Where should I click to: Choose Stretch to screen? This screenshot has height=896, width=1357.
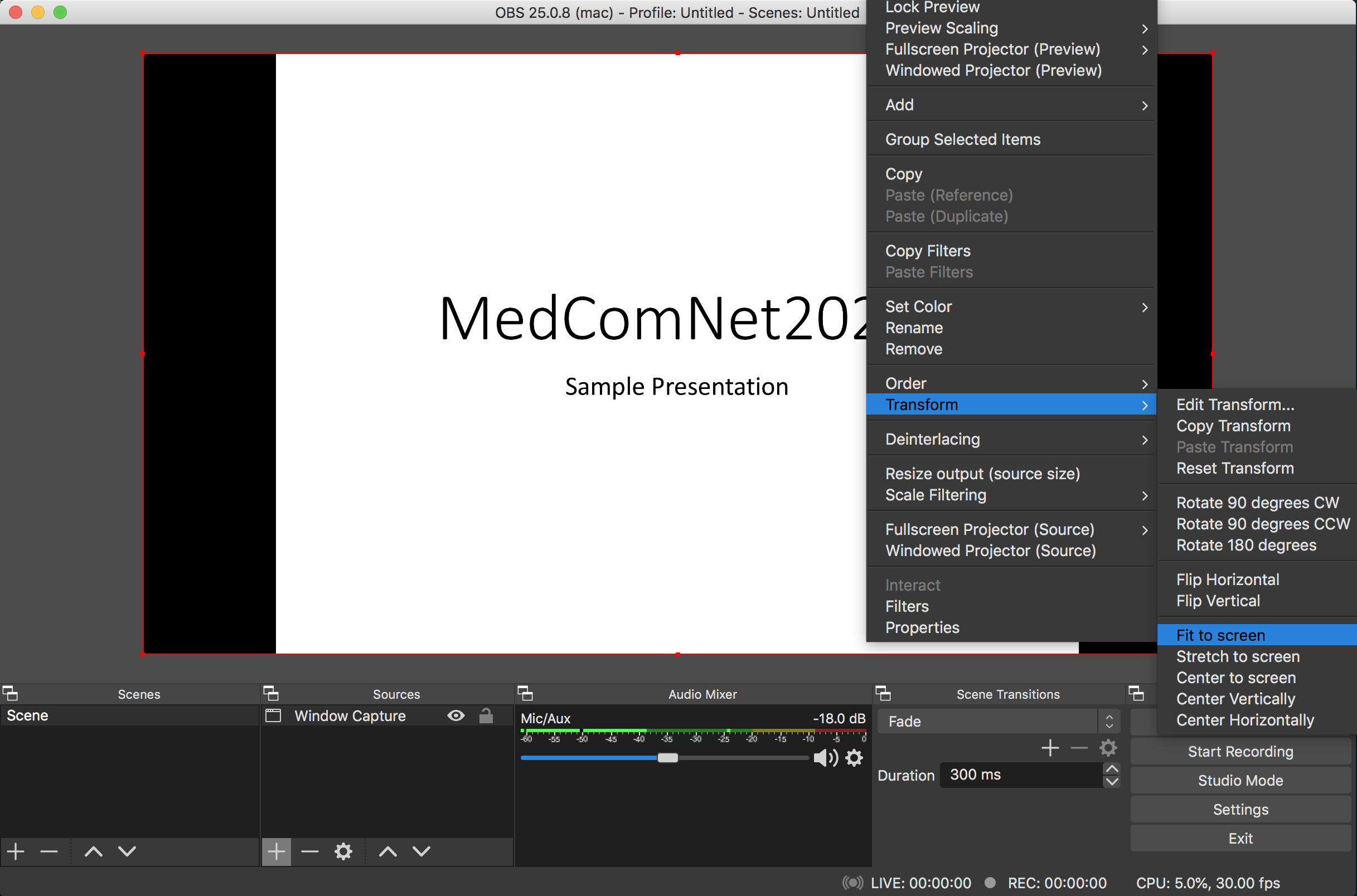pyautogui.click(x=1257, y=656)
